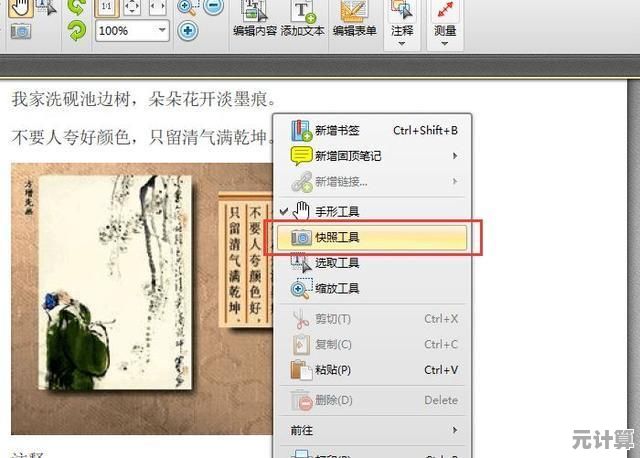Screen dimensions: 640x458
Task: Click the actual size 1:1 icon
Action: pos(106,7)
